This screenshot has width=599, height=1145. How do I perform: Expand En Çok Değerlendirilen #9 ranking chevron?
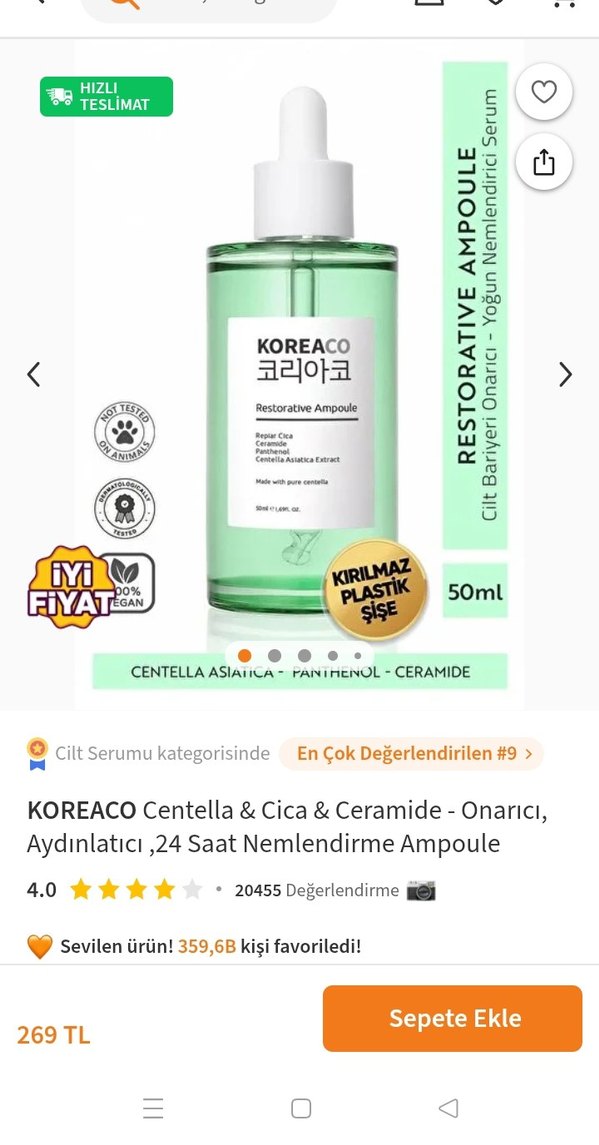point(528,754)
